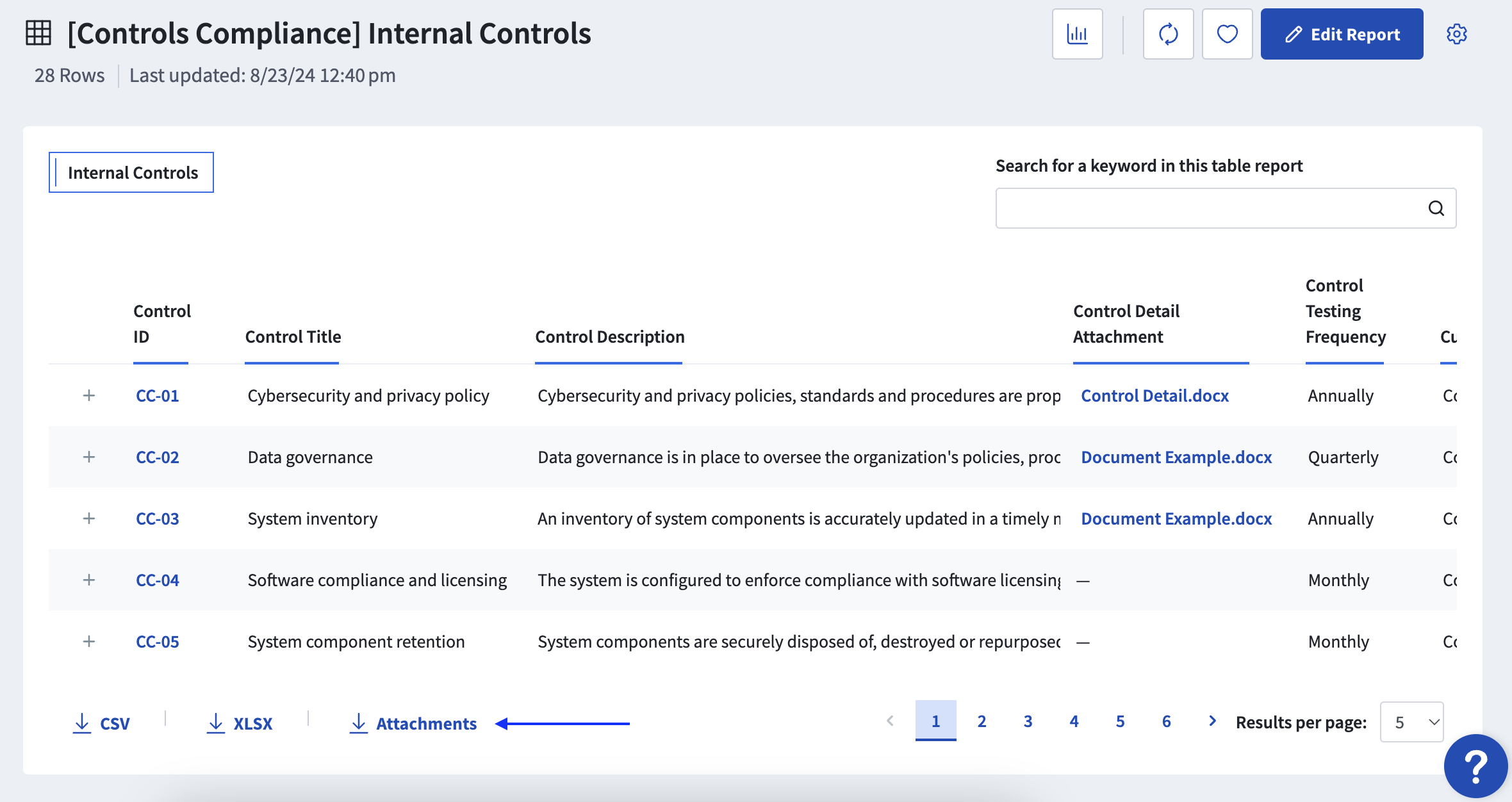This screenshot has width=1512, height=802.
Task: Go to page 1 of results
Action: click(x=935, y=721)
